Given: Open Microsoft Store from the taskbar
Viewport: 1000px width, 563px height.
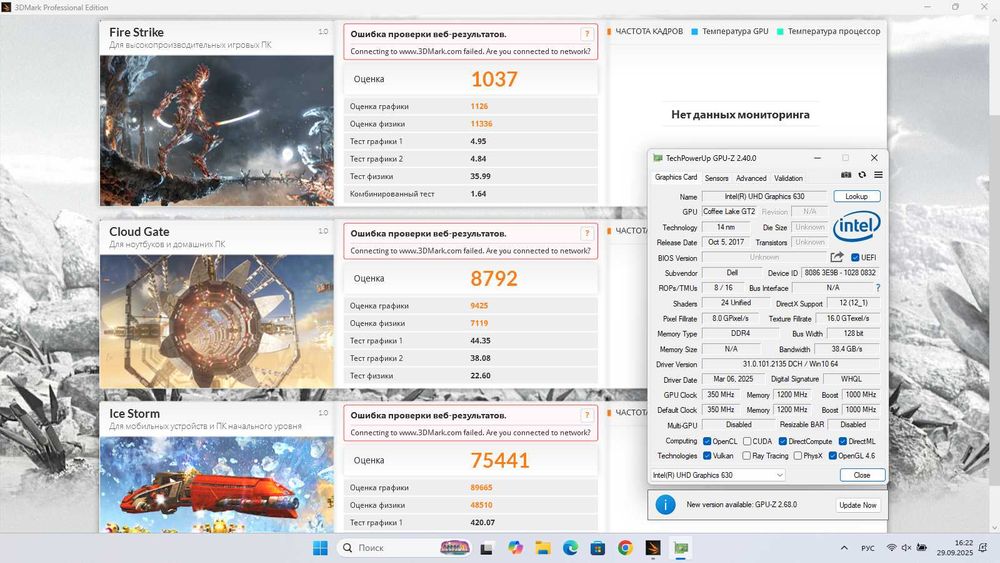Looking at the screenshot, I should tap(598, 548).
